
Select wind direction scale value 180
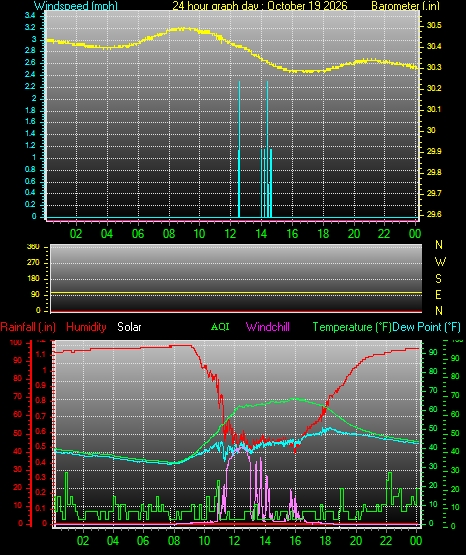click(35, 279)
